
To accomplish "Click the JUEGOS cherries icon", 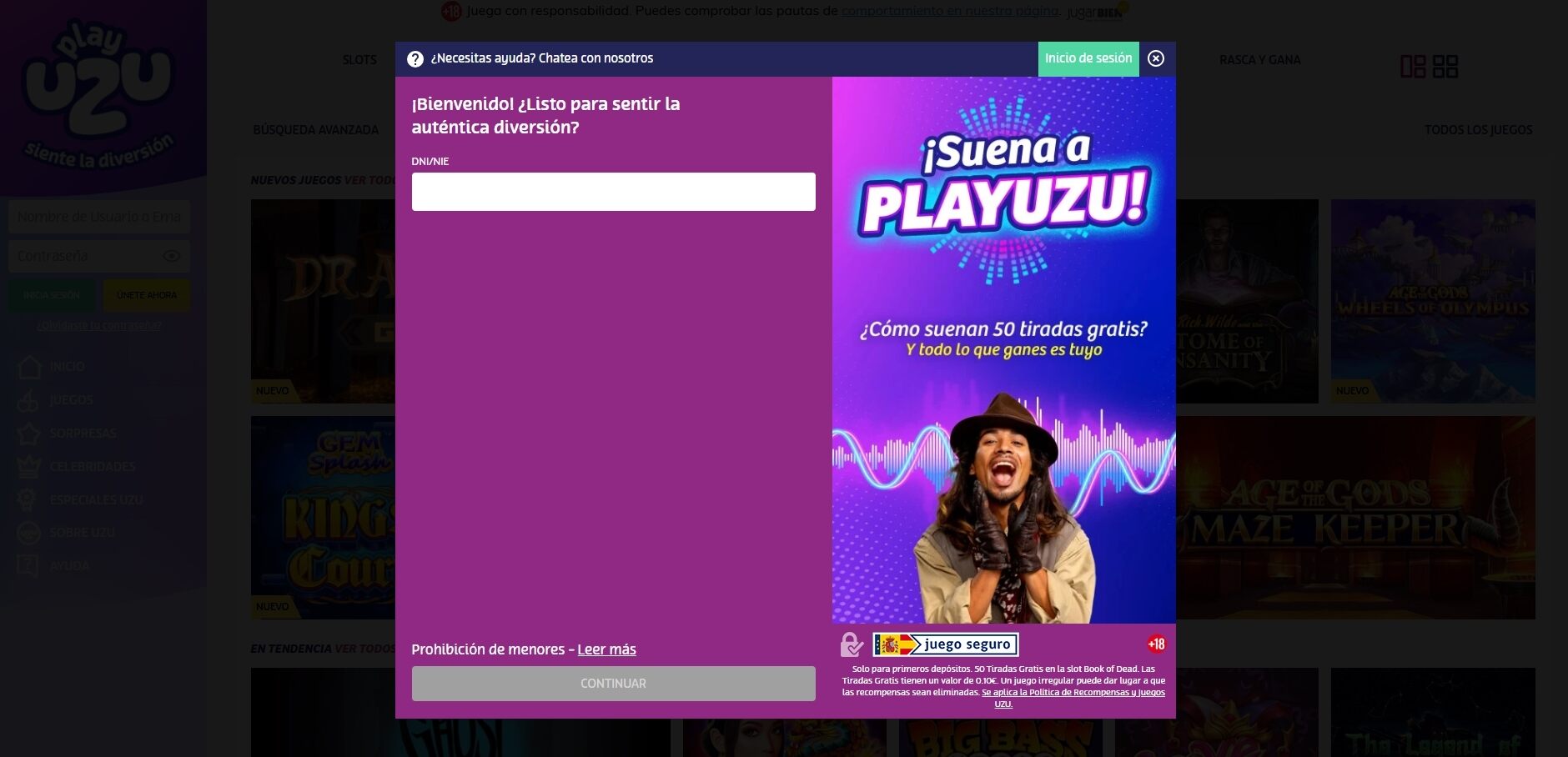I will 28,400.
